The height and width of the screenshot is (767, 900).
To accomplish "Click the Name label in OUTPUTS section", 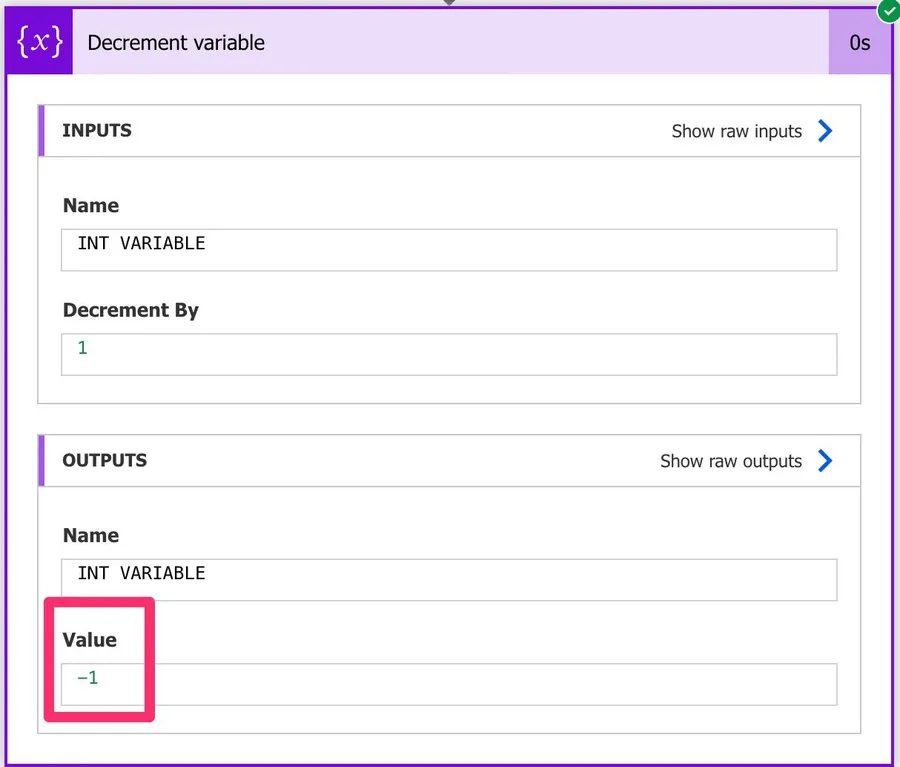I will click(x=91, y=535).
